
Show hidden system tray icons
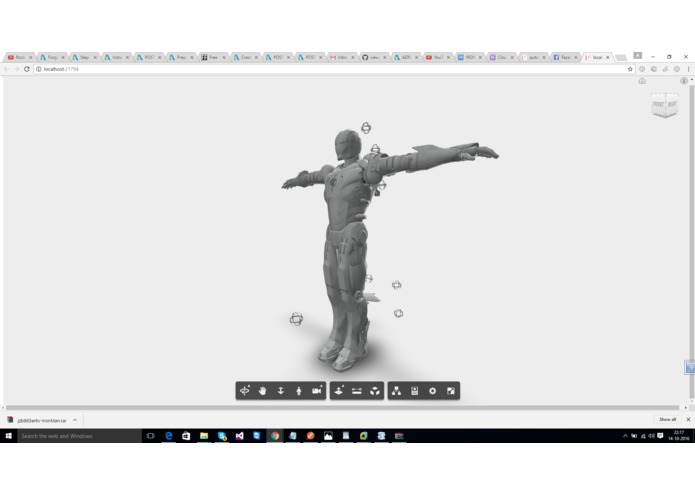tap(625, 436)
